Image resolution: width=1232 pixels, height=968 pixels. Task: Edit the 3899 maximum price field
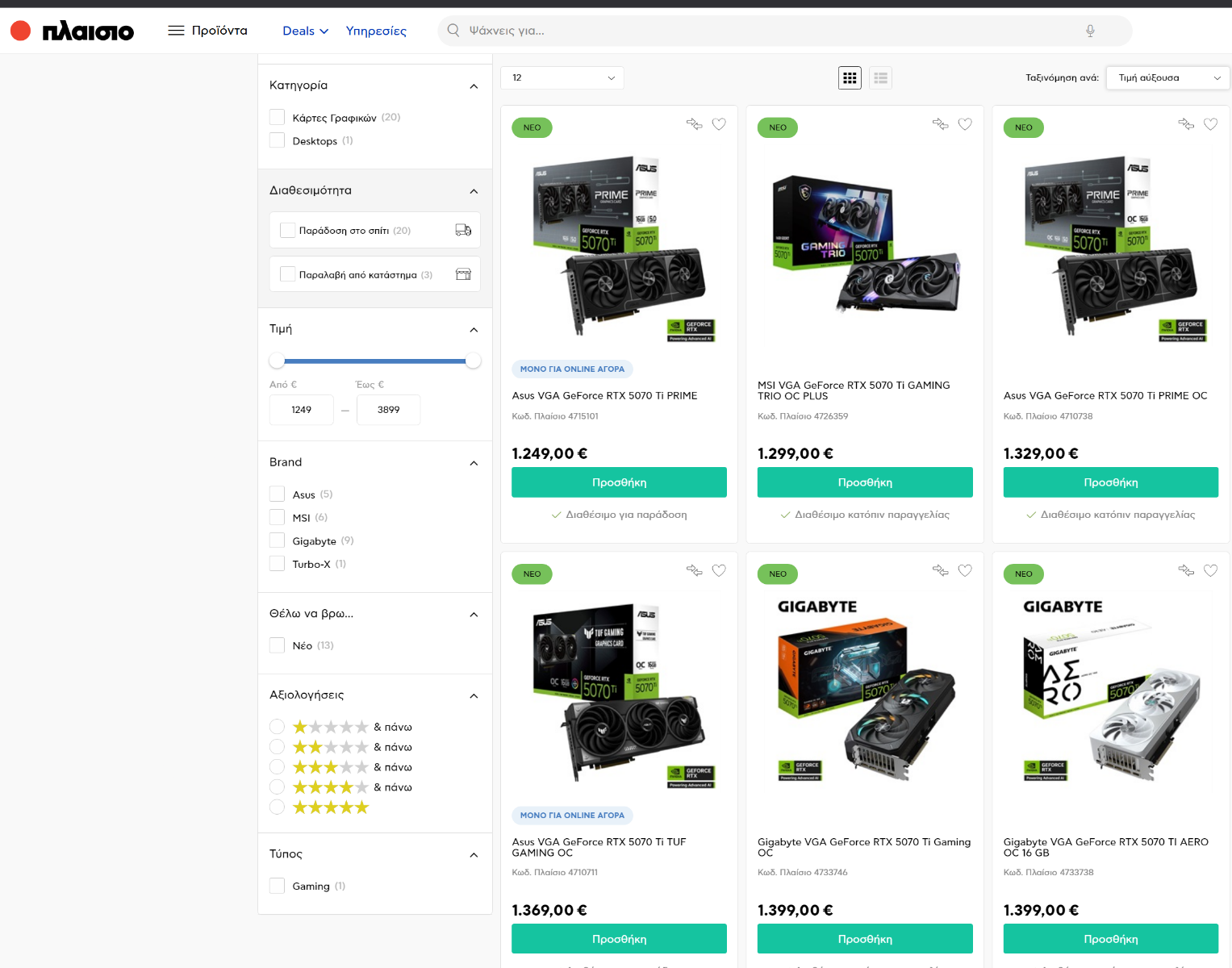[388, 410]
